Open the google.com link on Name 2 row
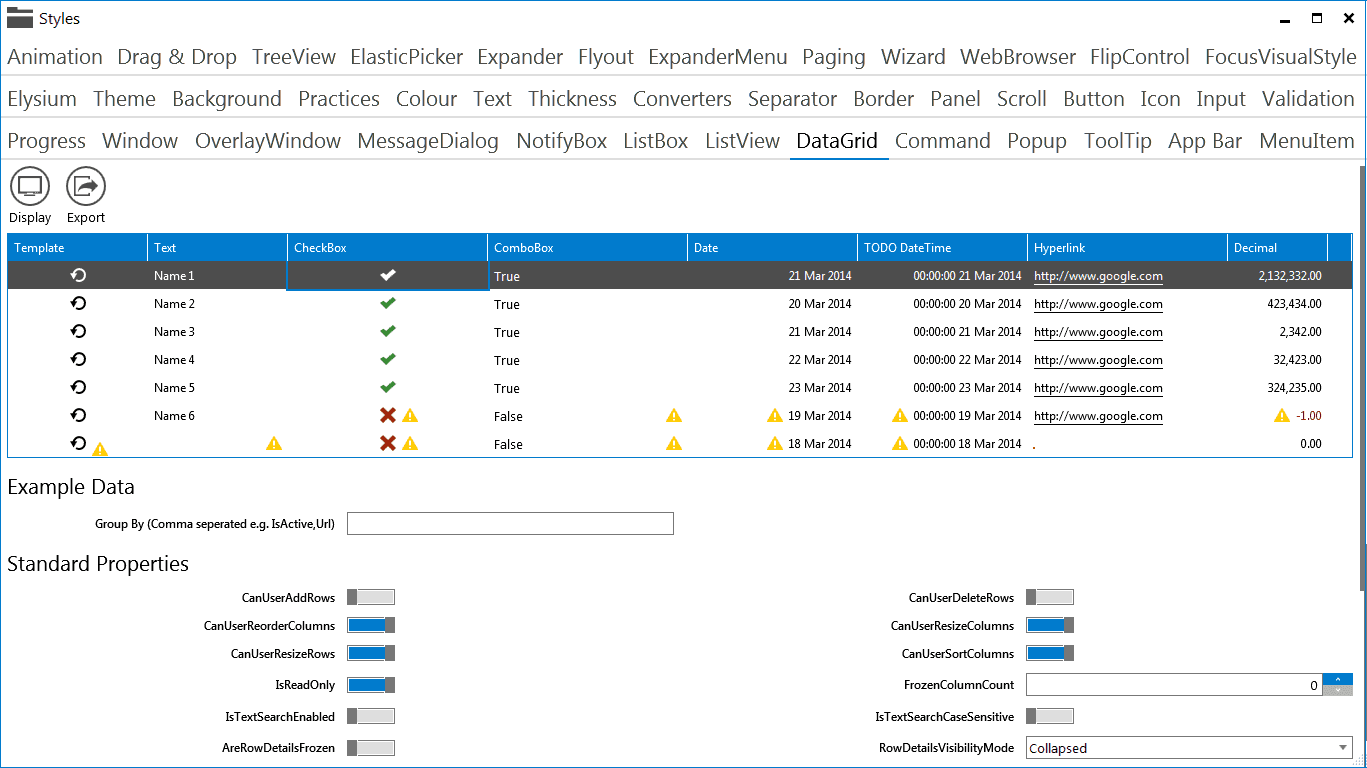The height and width of the screenshot is (768, 1367). tap(1097, 304)
